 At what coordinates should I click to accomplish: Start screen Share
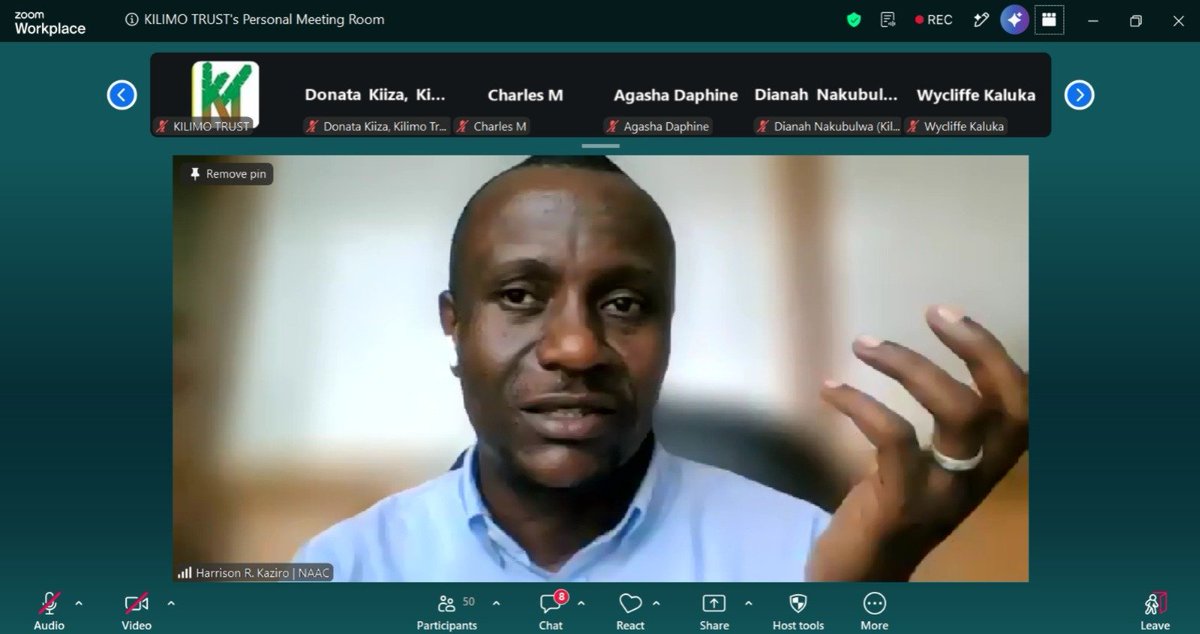(714, 610)
